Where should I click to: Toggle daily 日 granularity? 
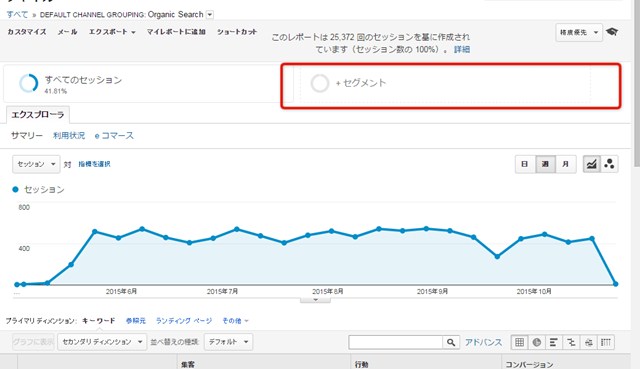(525, 164)
